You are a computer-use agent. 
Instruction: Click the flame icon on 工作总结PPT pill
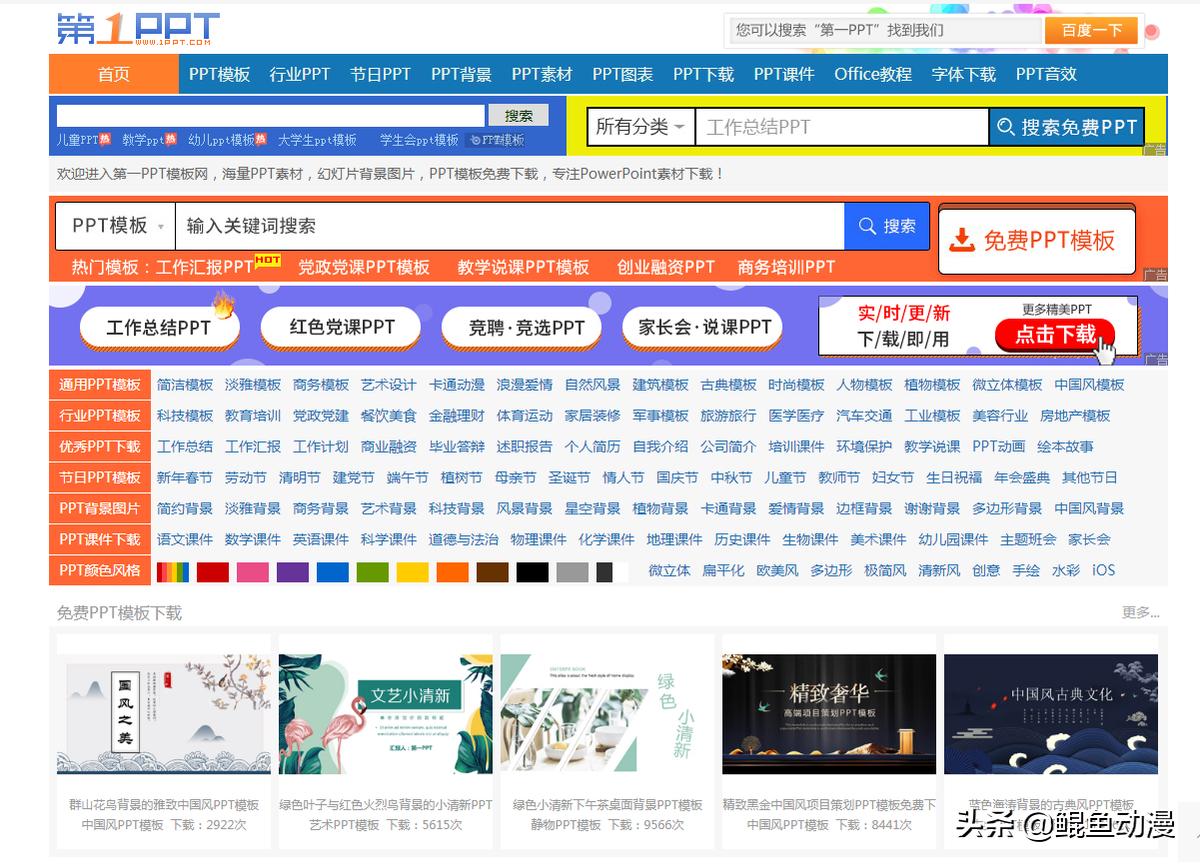click(x=223, y=304)
